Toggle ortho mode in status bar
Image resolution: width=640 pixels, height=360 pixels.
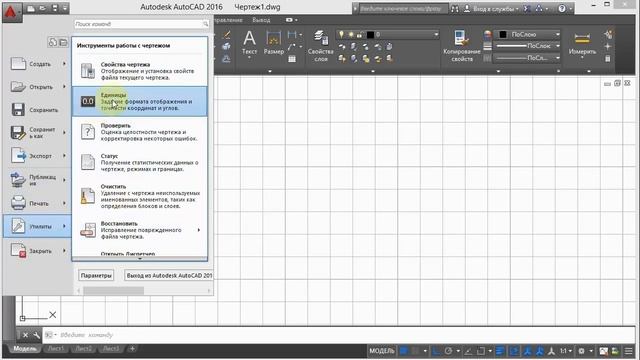pos(436,351)
